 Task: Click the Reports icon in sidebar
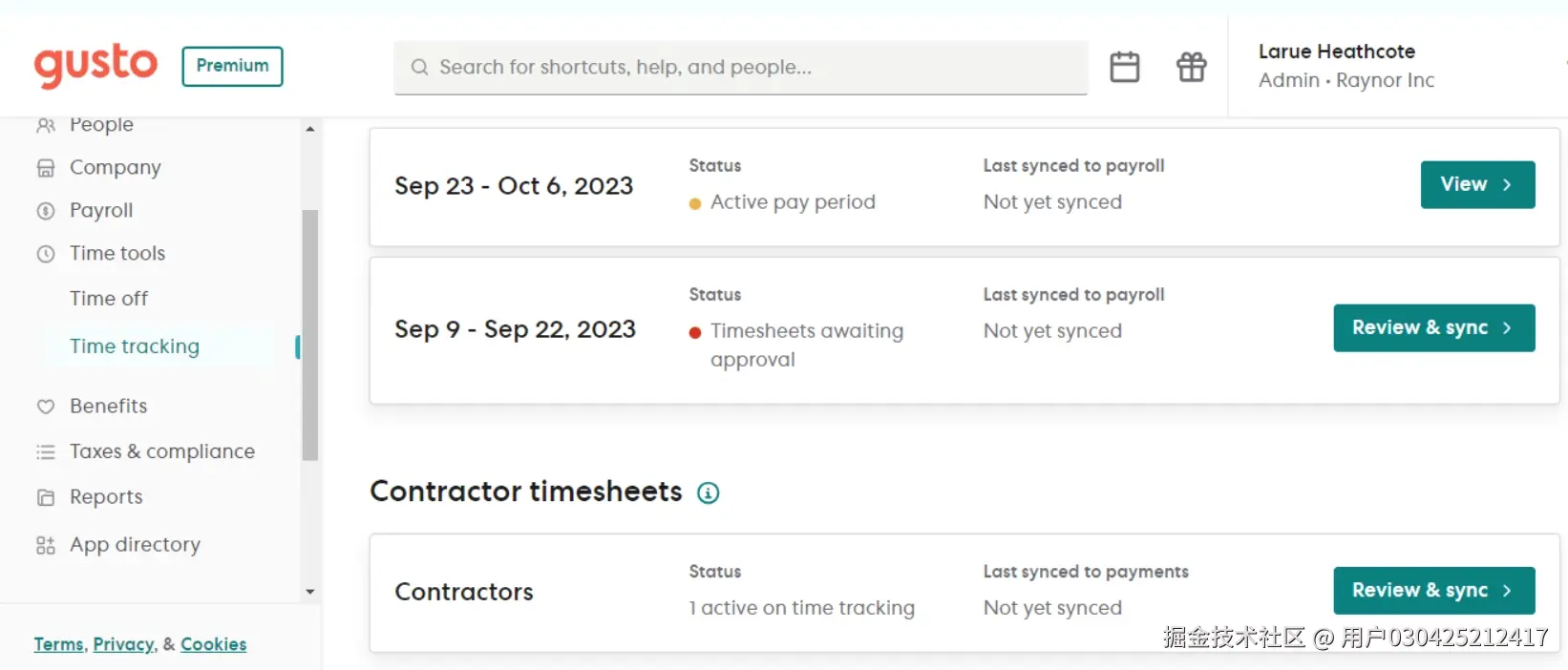pos(46,497)
